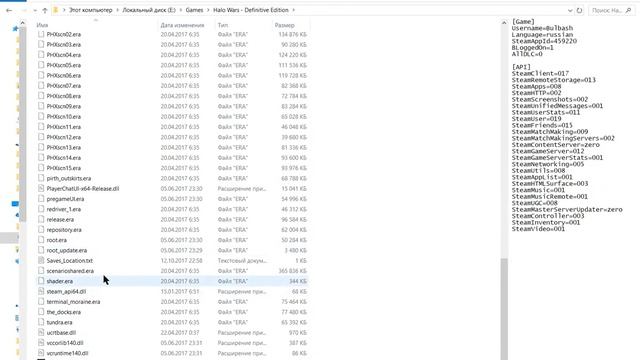Expand address bar history dropdown
This screenshot has height=360, width=640.
[570, 10]
